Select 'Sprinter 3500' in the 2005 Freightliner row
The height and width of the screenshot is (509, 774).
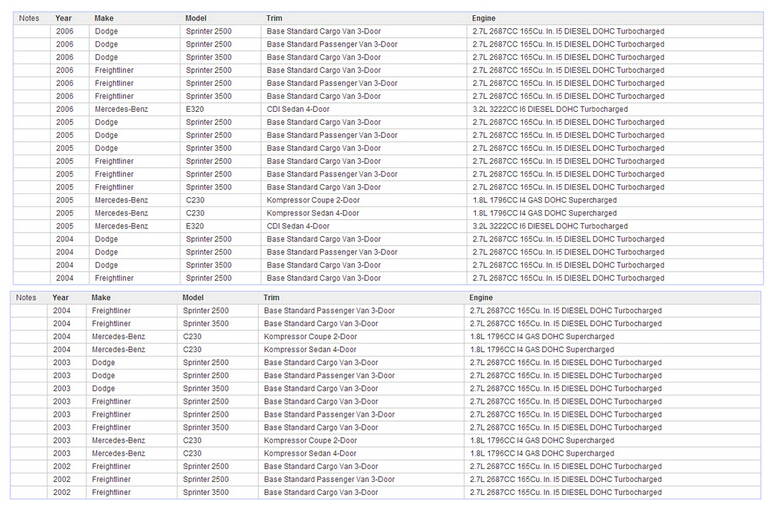tap(208, 187)
